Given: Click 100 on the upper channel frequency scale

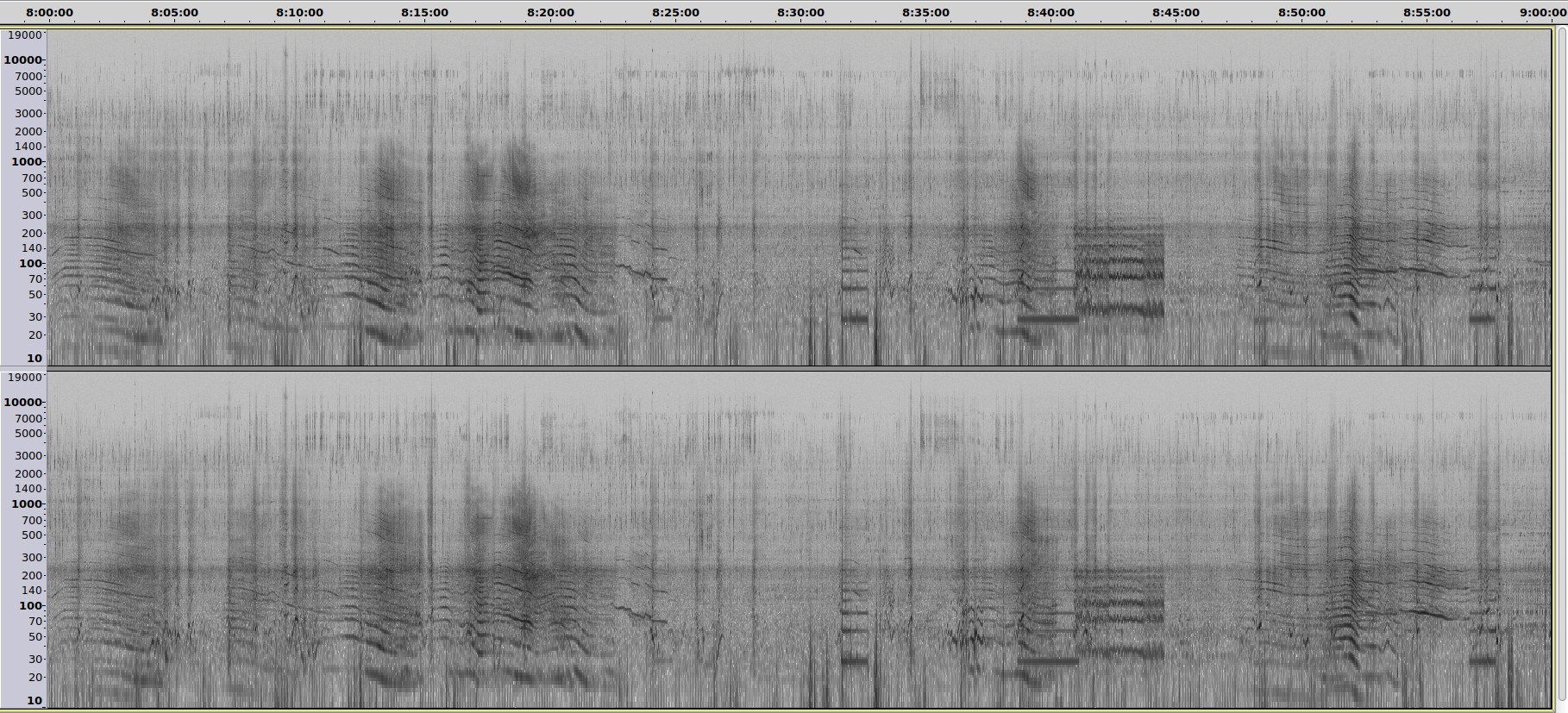Looking at the screenshot, I should 30,264.
